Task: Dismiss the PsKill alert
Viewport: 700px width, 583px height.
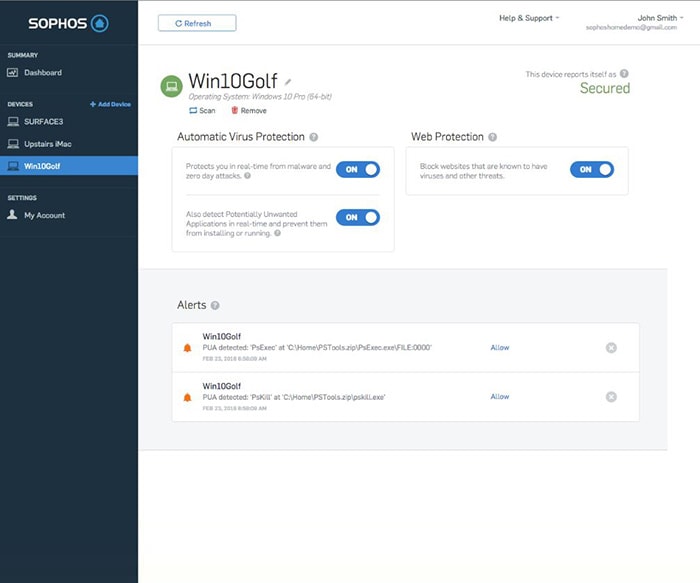Action: [611, 397]
